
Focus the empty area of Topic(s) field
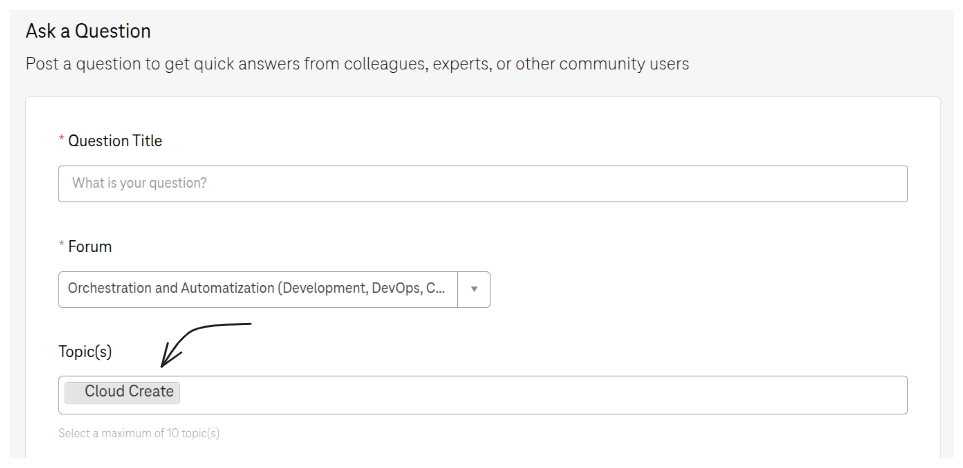pos(540,395)
